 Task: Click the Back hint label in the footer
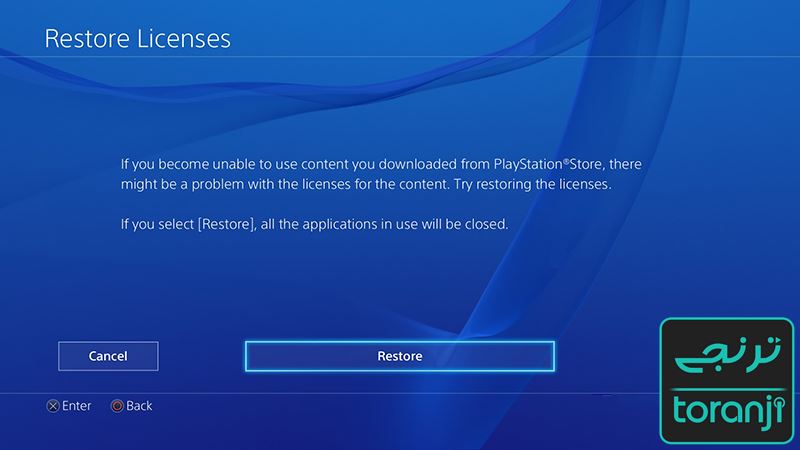coord(139,406)
